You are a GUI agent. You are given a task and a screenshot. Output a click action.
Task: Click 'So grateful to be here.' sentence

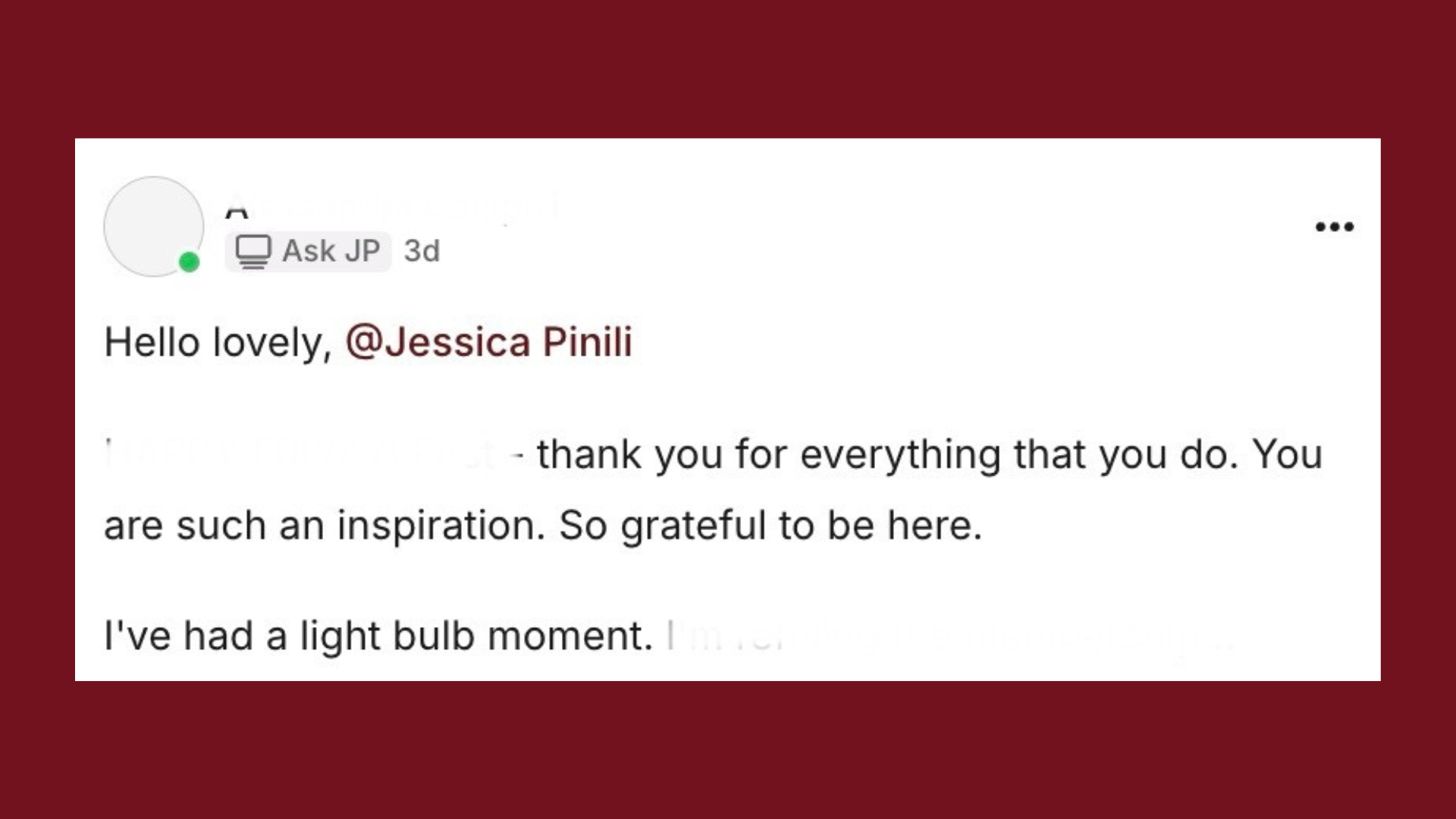click(x=770, y=526)
